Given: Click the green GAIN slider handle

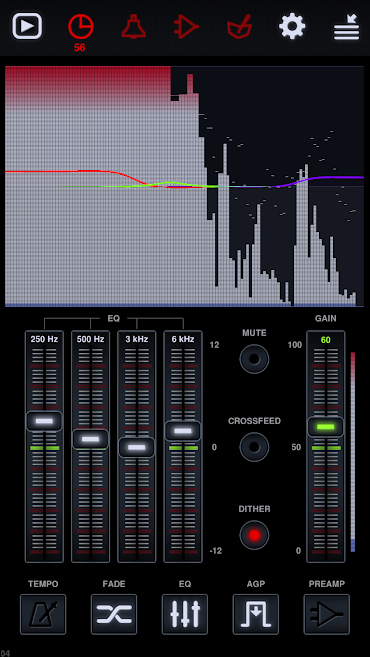Looking at the screenshot, I should coord(326,427).
